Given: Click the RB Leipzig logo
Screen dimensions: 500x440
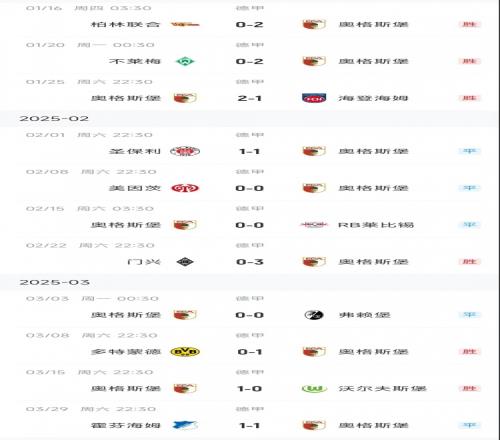Looking at the screenshot, I should (314, 225).
